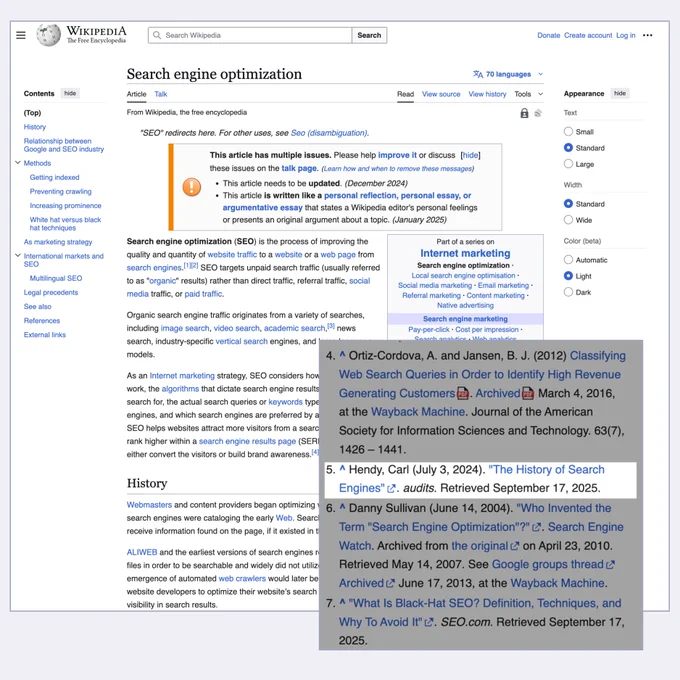
Task: Click caret back-link of reference 4
Action: (343, 354)
